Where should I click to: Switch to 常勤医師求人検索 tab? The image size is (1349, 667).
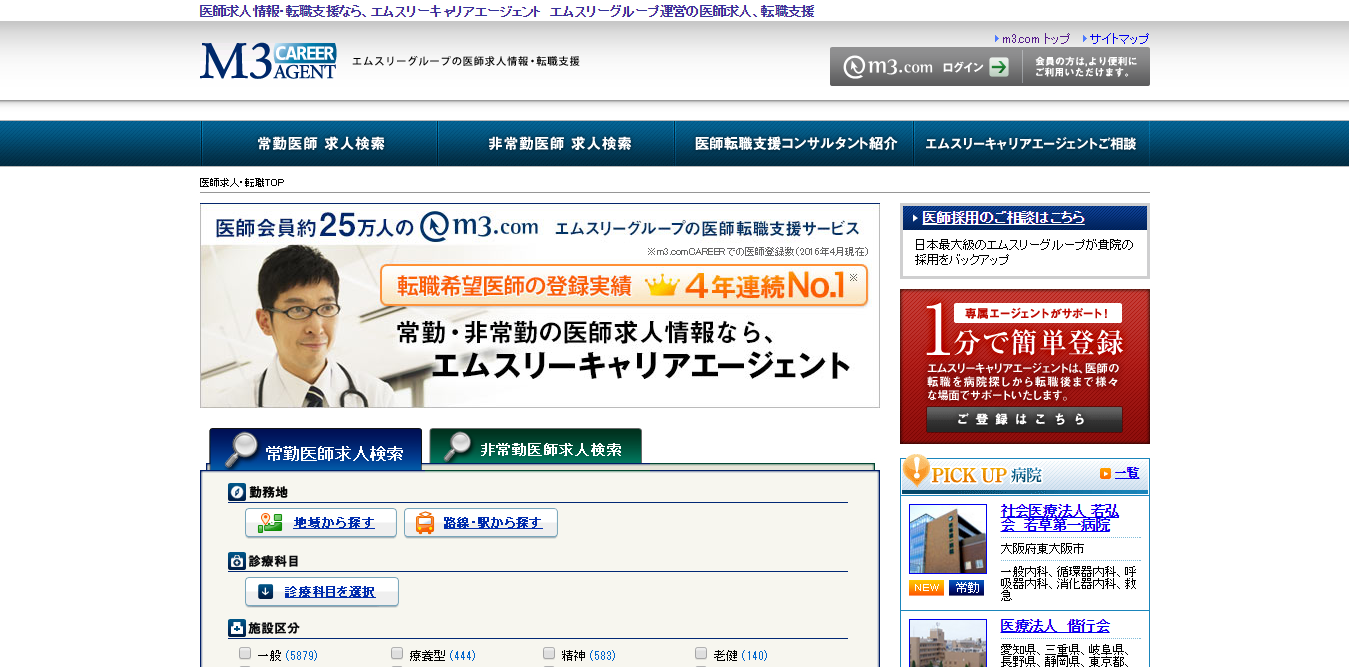click(316, 449)
